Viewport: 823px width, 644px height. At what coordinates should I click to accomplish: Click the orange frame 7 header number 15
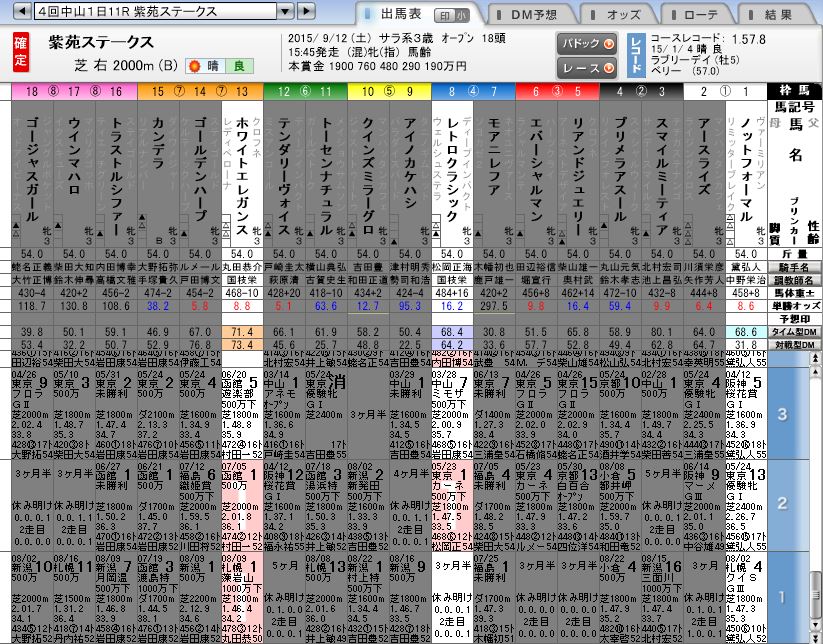coord(158,91)
